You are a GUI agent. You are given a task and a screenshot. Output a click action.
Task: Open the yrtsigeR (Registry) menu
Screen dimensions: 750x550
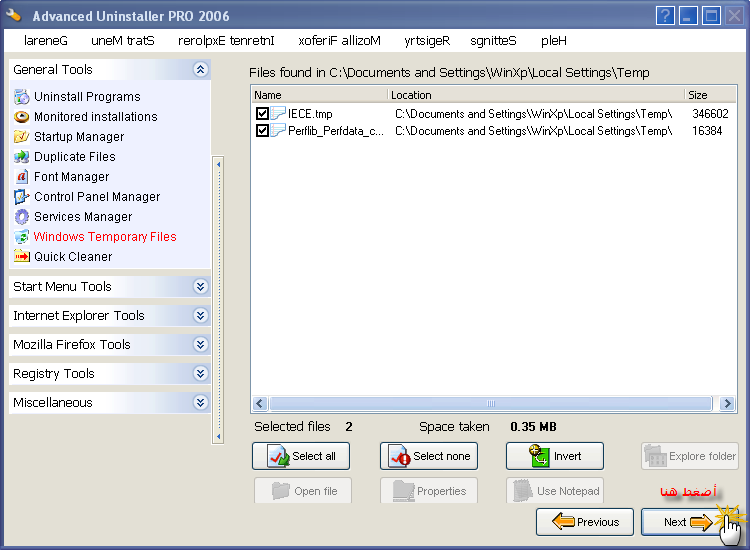coord(427,41)
